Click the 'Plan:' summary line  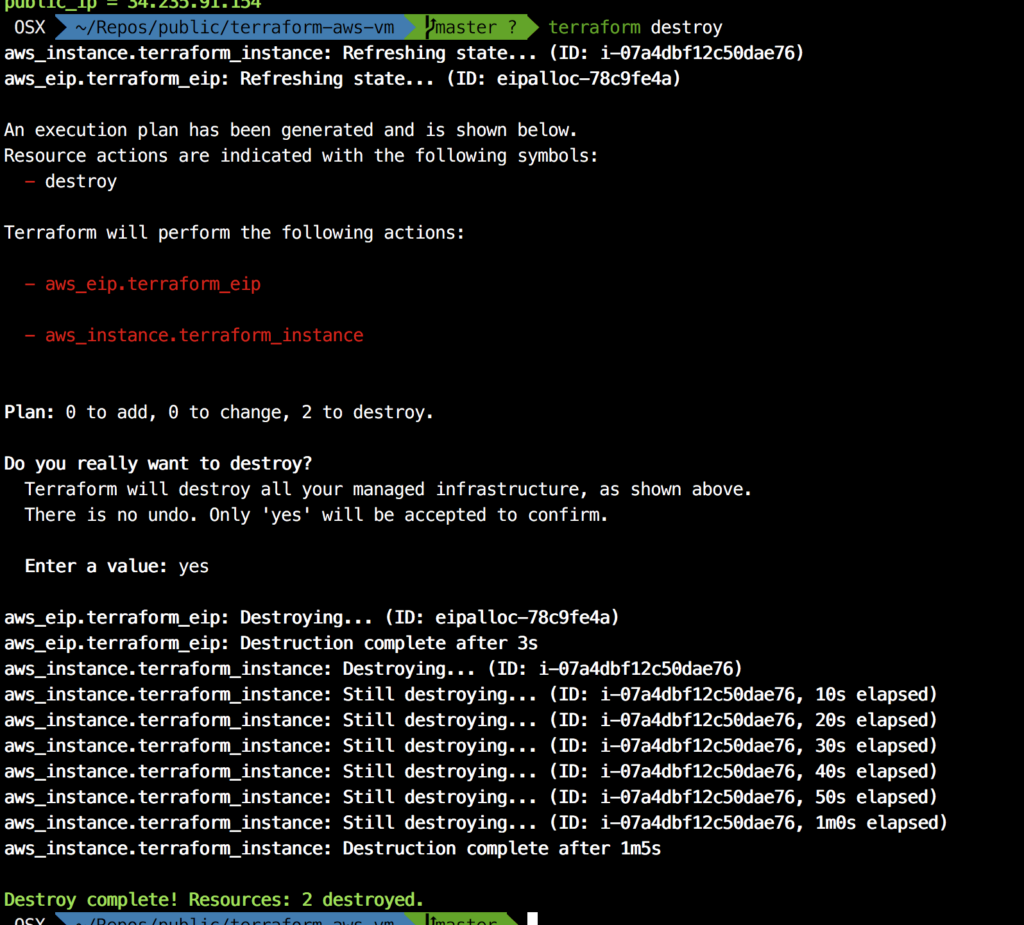coord(219,412)
